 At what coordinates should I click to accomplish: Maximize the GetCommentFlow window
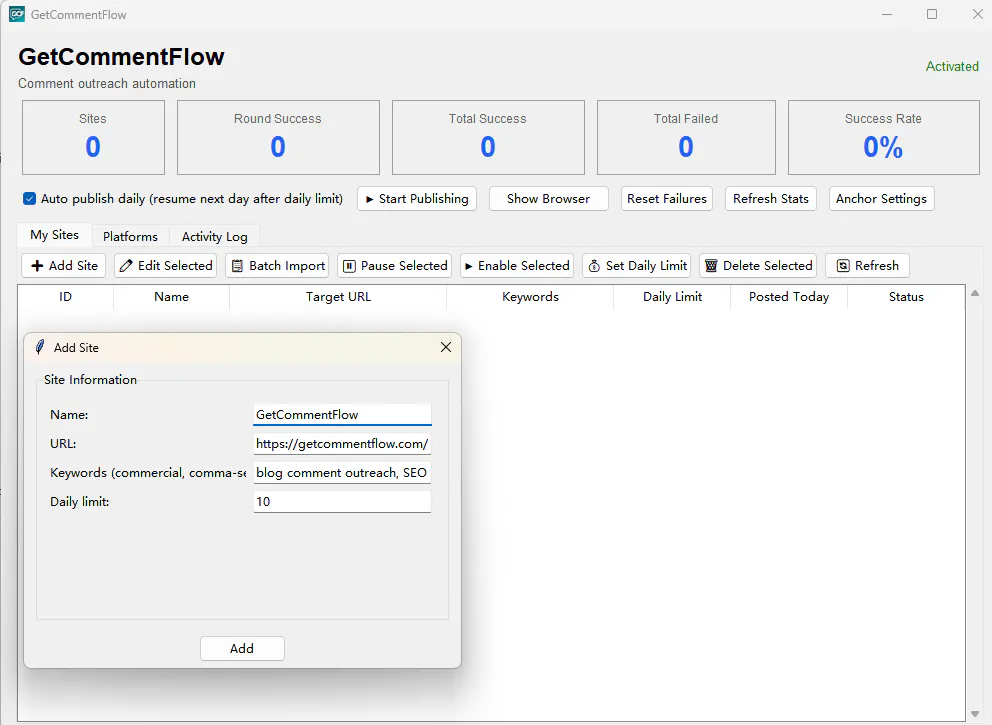click(932, 14)
